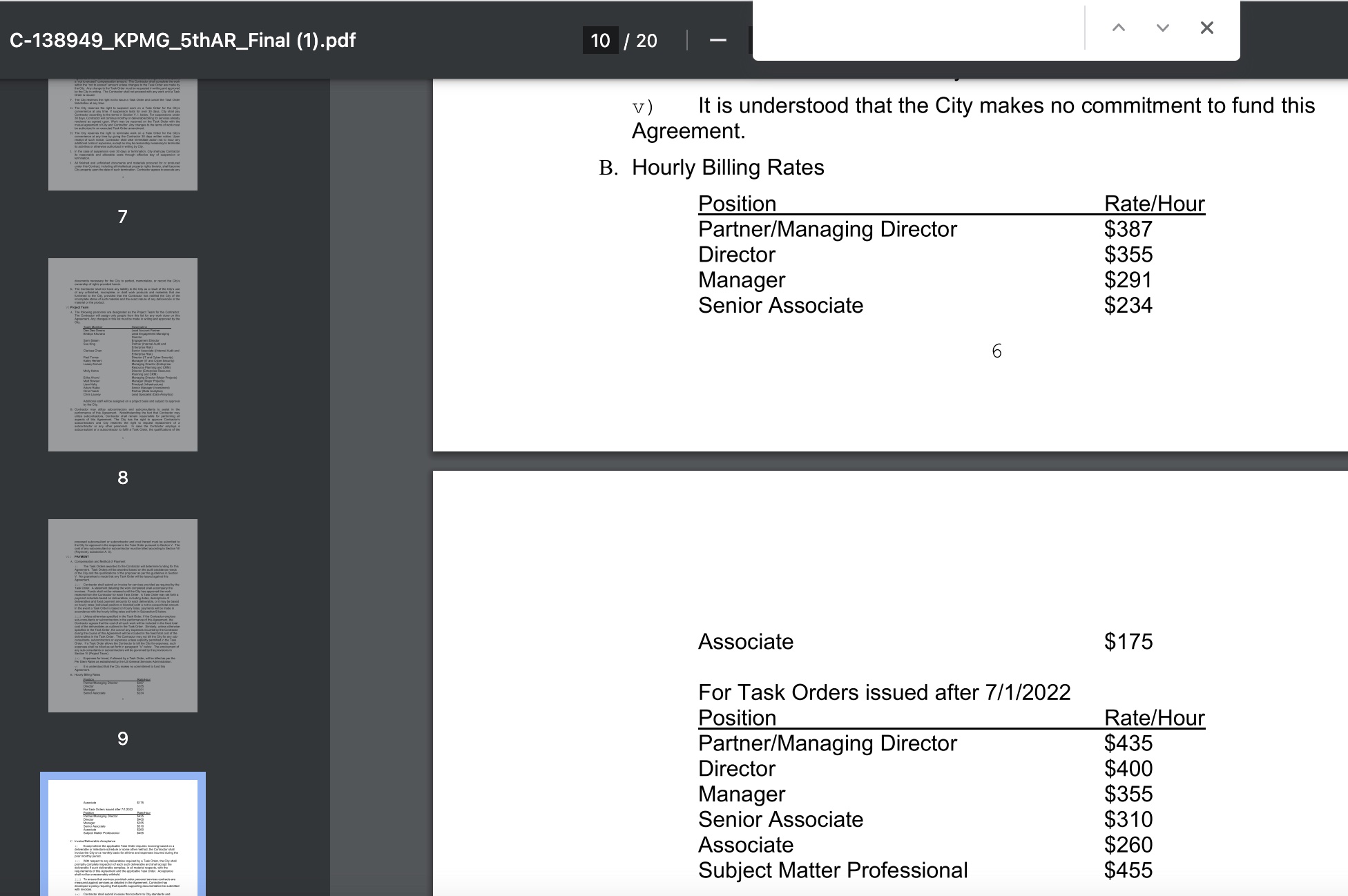
Task: Click the total page count 20
Action: pos(646,41)
